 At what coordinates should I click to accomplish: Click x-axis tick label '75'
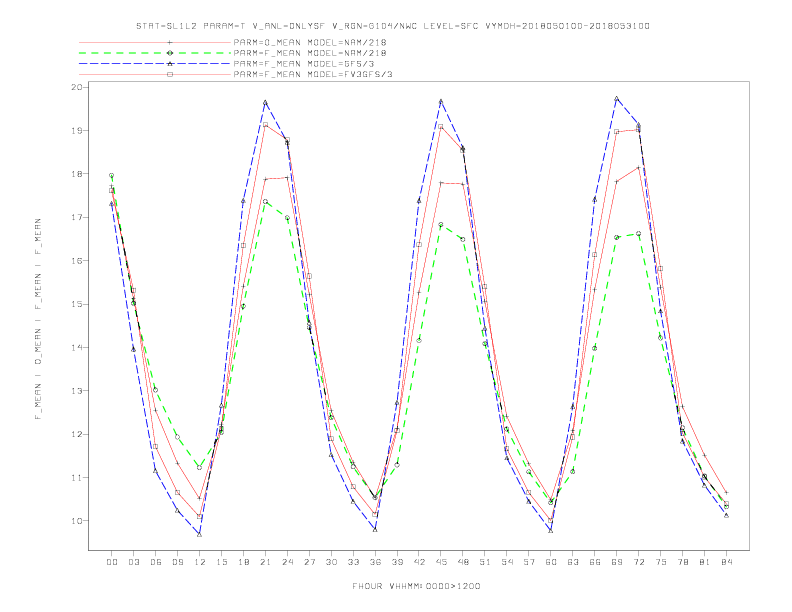click(660, 562)
